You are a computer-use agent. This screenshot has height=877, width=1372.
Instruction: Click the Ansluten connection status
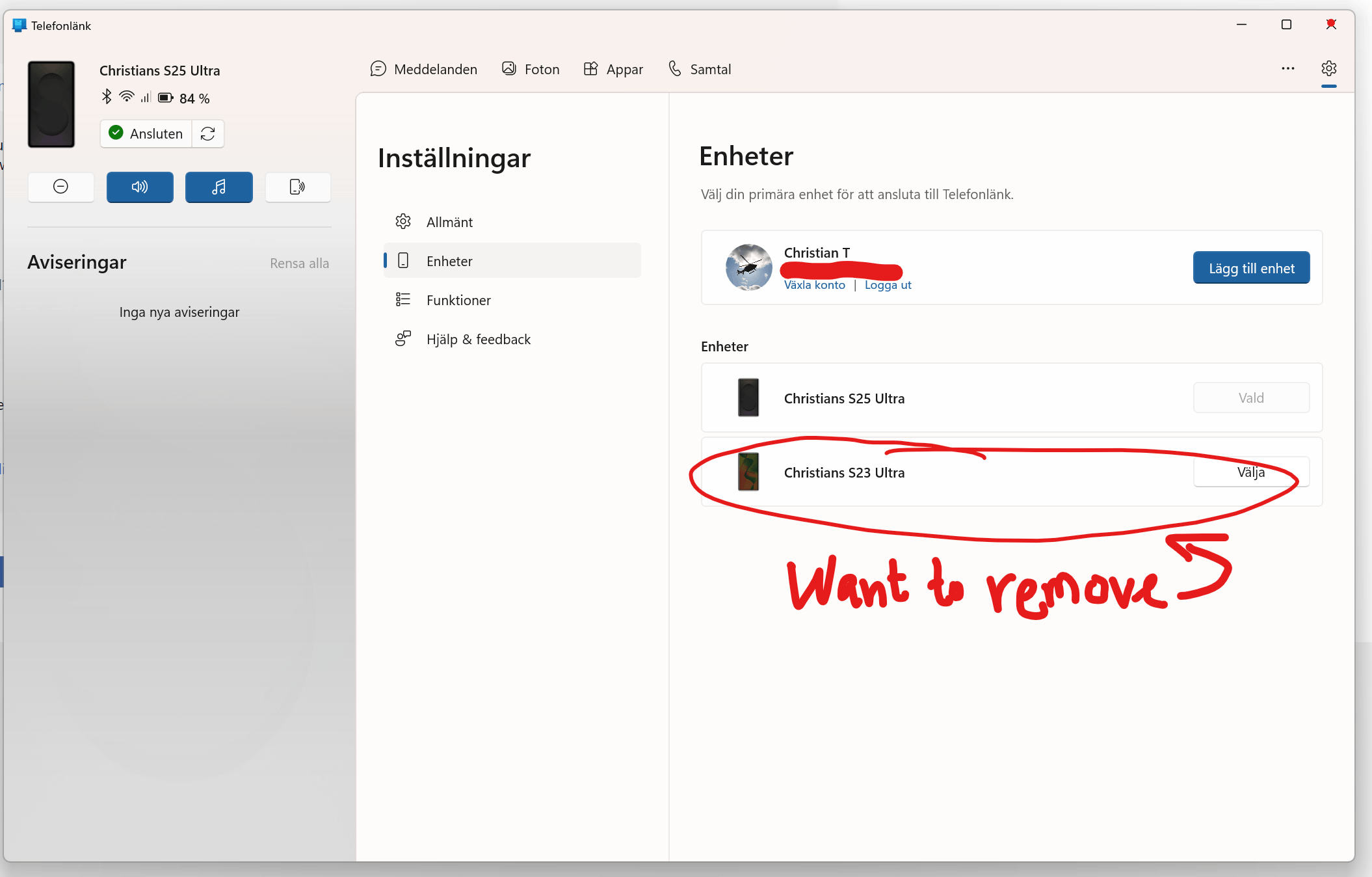click(x=146, y=133)
